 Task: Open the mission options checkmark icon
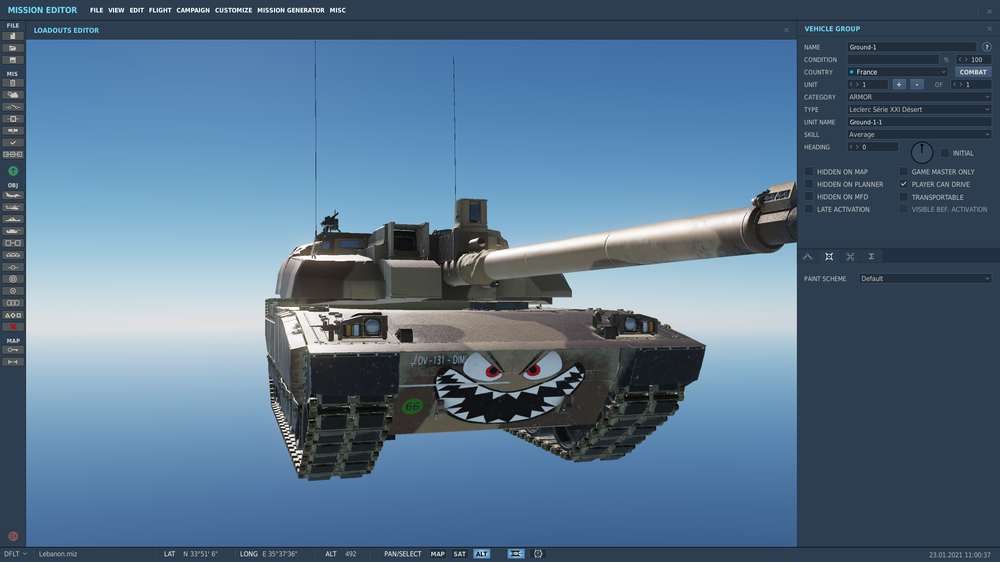pyautogui.click(x=13, y=143)
